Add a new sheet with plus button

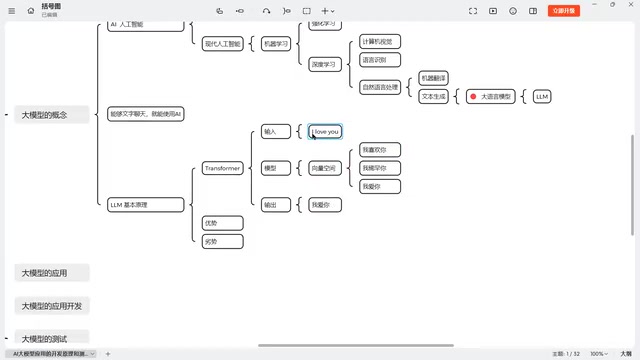pos(108,353)
